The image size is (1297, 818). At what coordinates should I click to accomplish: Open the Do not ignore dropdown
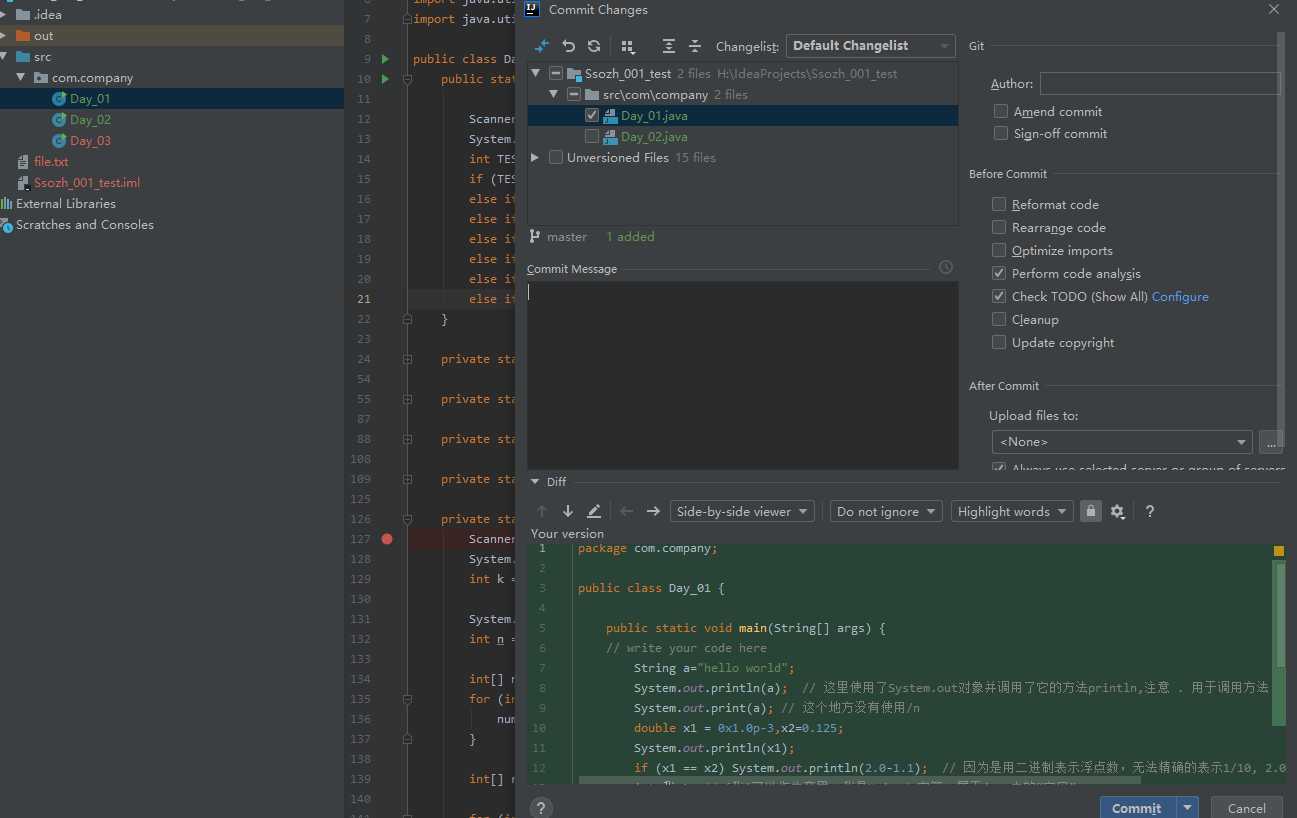(x=886, y=511)
